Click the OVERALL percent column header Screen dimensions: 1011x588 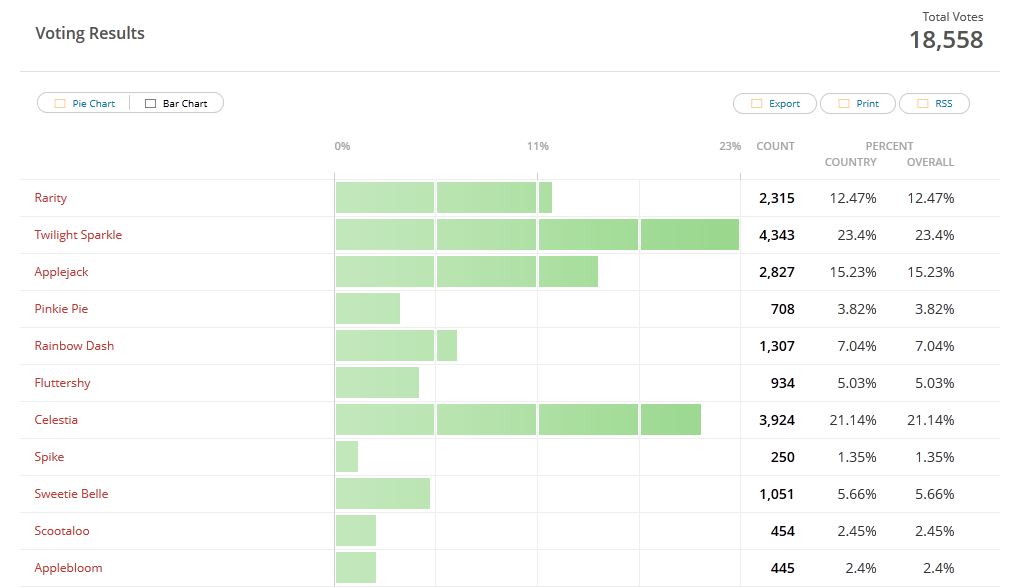(x=930, y=162)
